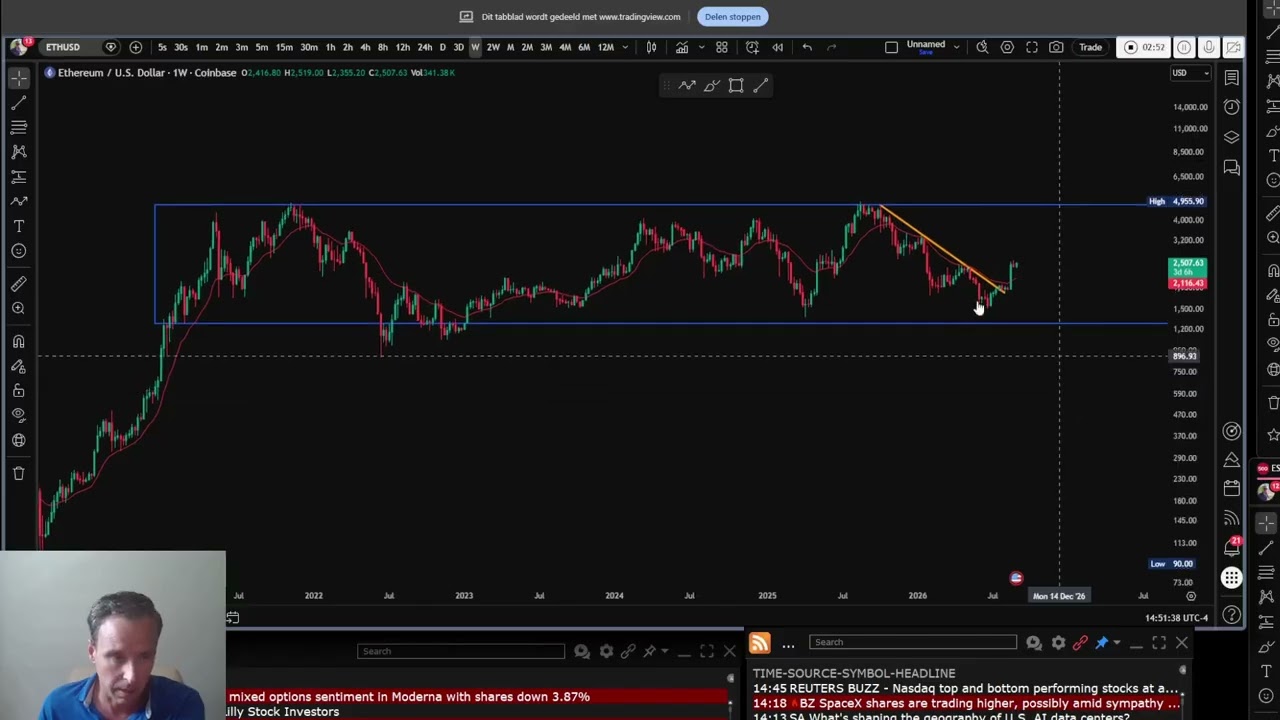Pause the screen recording
This screenshot has width=1280, height=720.
pos(1184,47)
